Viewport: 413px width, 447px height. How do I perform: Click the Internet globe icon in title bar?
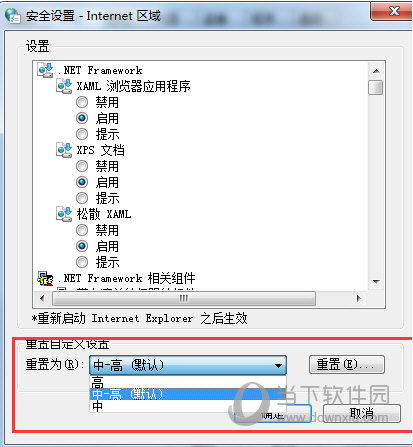pos(13,16)
